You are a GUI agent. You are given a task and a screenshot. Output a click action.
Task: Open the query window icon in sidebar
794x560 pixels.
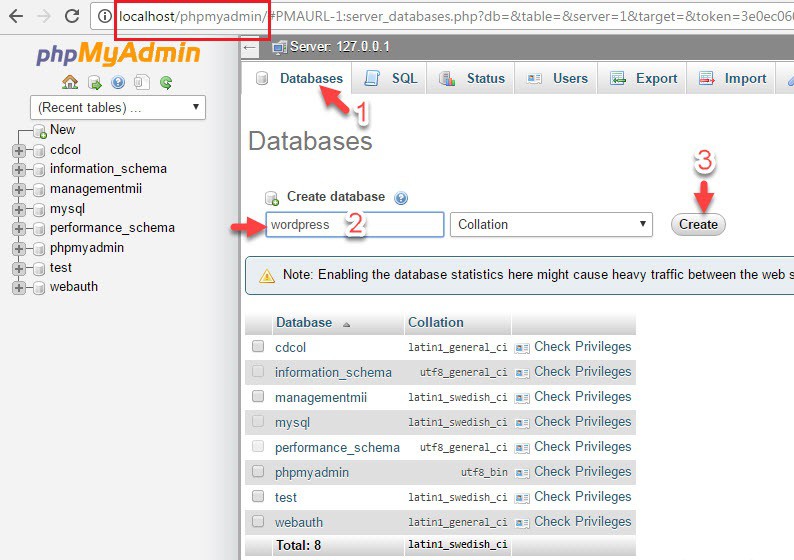click(142, 83)
